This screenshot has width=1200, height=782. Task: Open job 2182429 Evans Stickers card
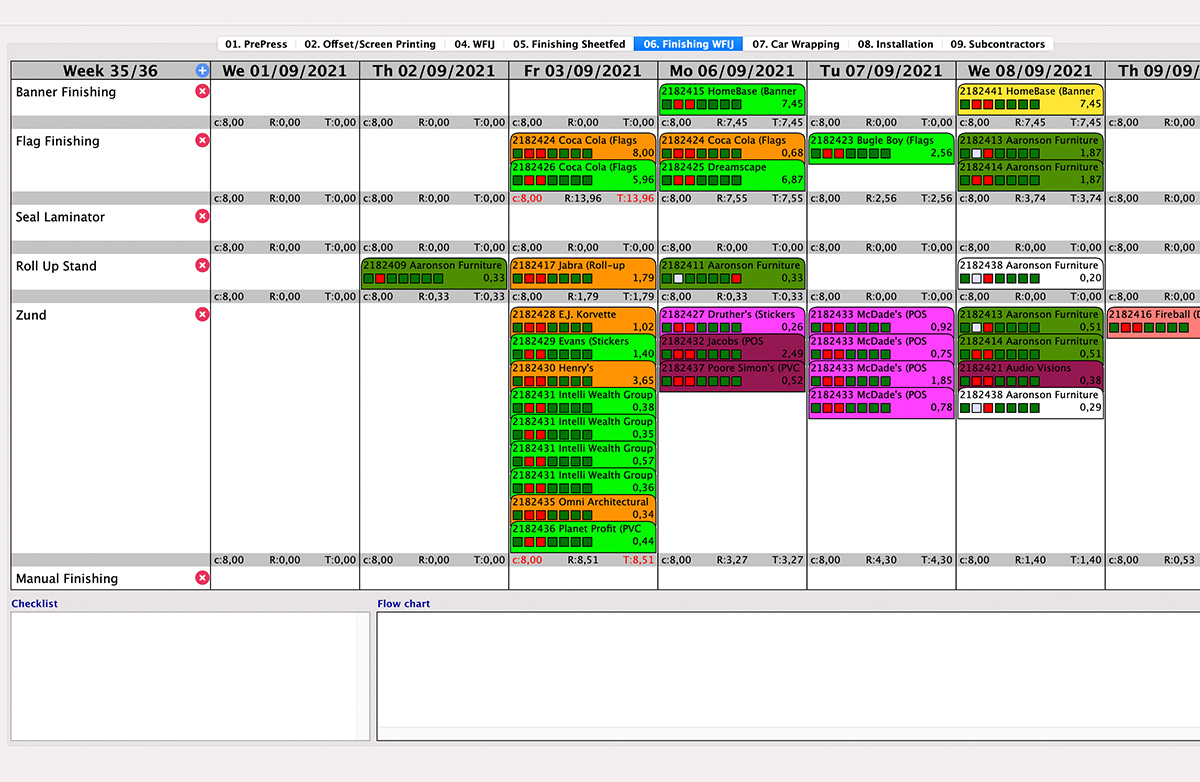pos(583,348)
